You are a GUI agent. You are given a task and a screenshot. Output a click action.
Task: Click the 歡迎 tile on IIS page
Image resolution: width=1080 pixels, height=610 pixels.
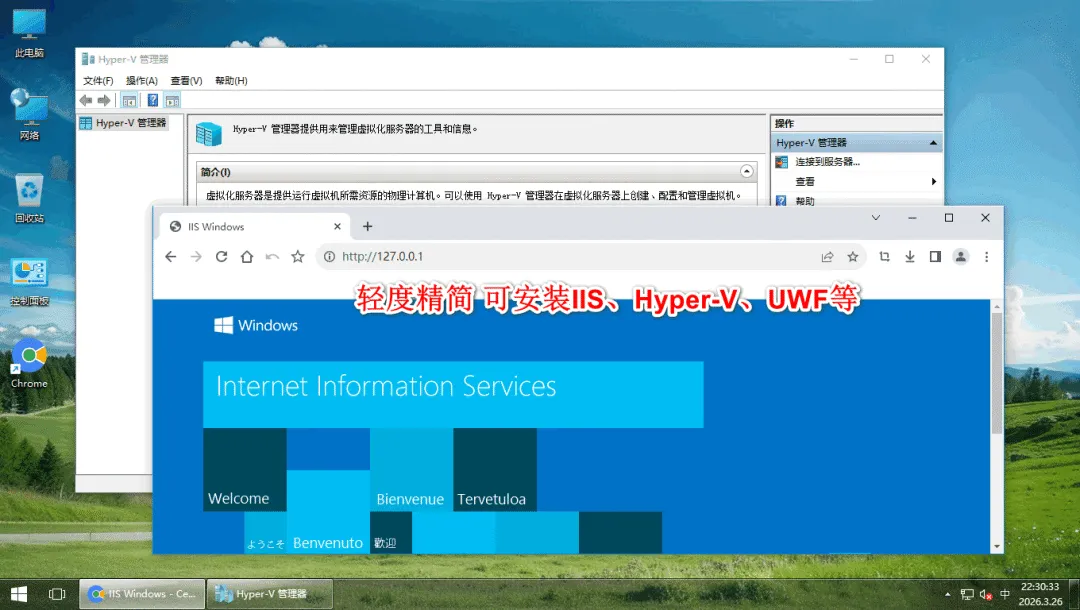pos(391,532)
